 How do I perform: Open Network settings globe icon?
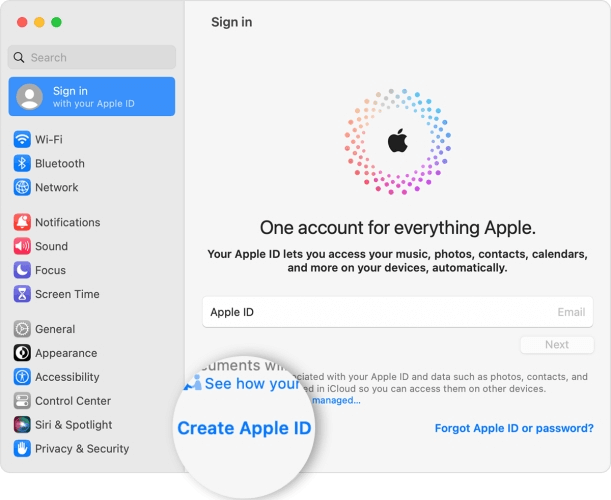click(x=22, y=187)
